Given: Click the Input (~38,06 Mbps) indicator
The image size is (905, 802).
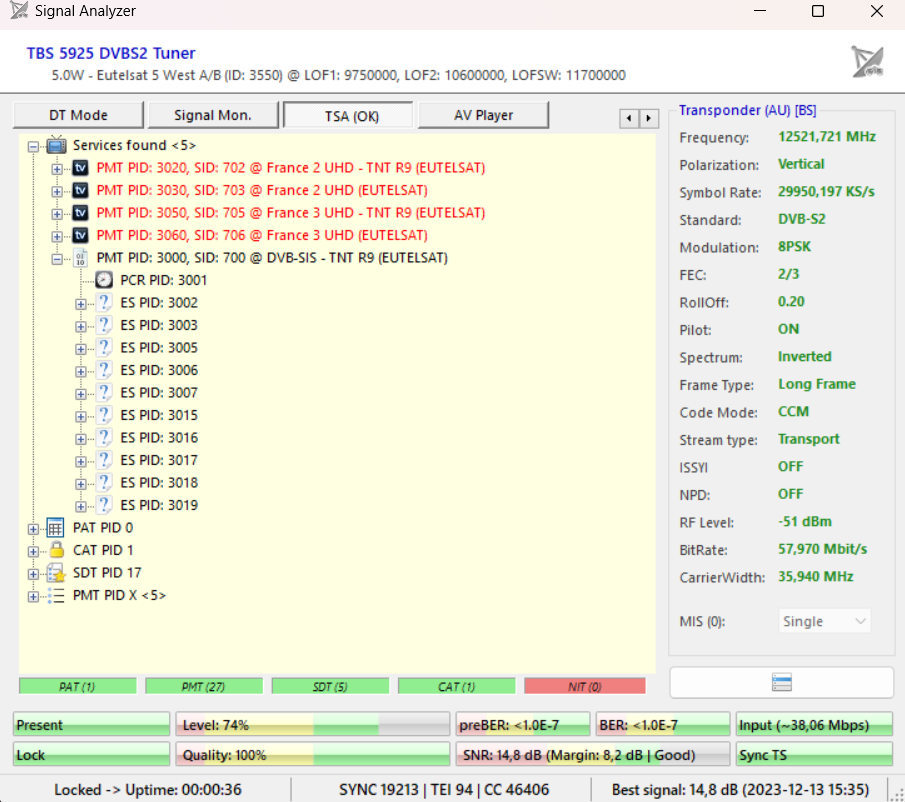Looking at the screenshot, I should (814, 725).
